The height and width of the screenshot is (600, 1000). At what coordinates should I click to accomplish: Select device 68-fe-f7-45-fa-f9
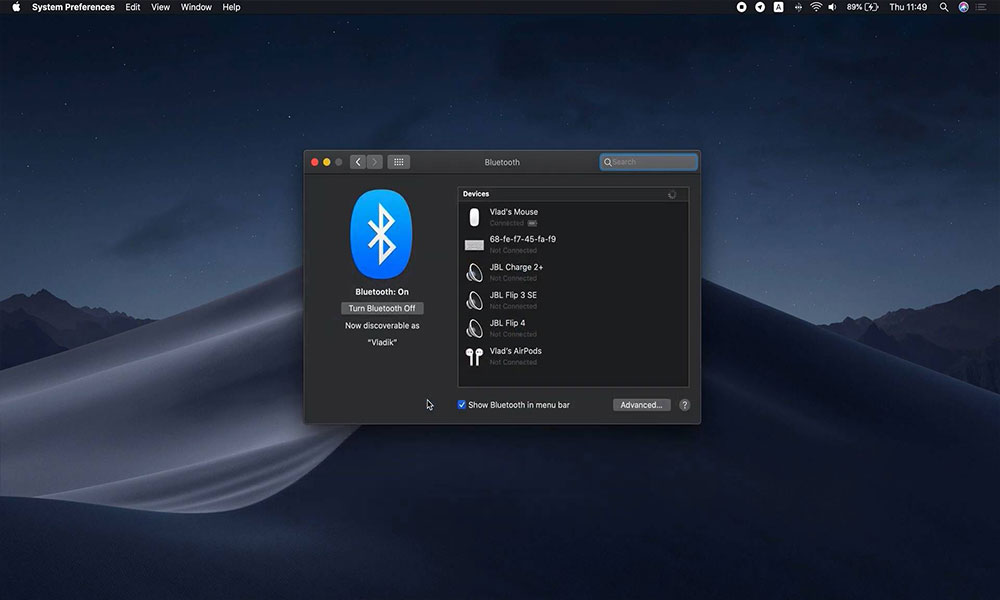tap(573, 244)
